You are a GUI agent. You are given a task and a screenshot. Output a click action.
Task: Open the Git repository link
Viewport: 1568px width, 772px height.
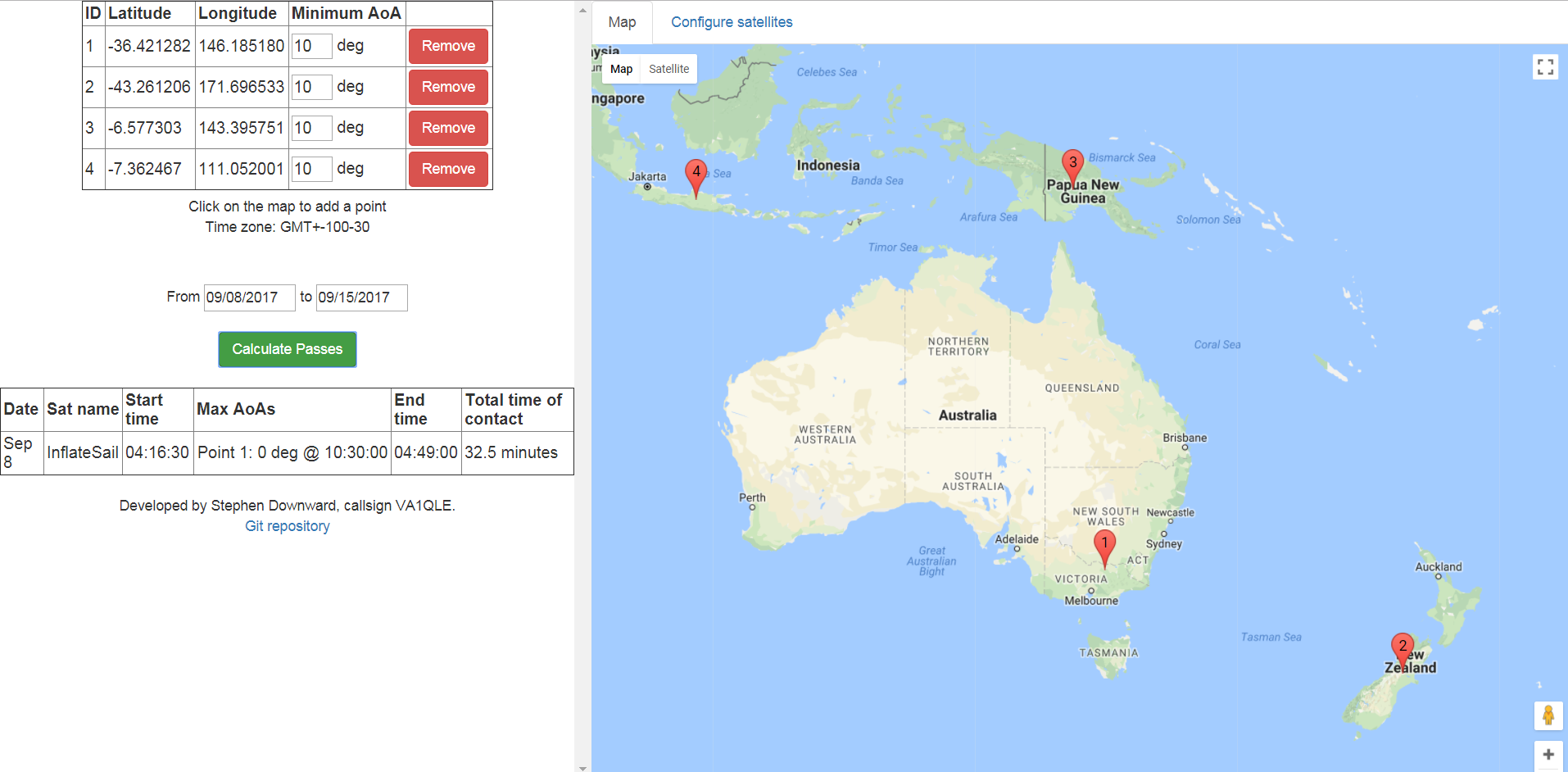pyautogui.click(x=287, y=526)
